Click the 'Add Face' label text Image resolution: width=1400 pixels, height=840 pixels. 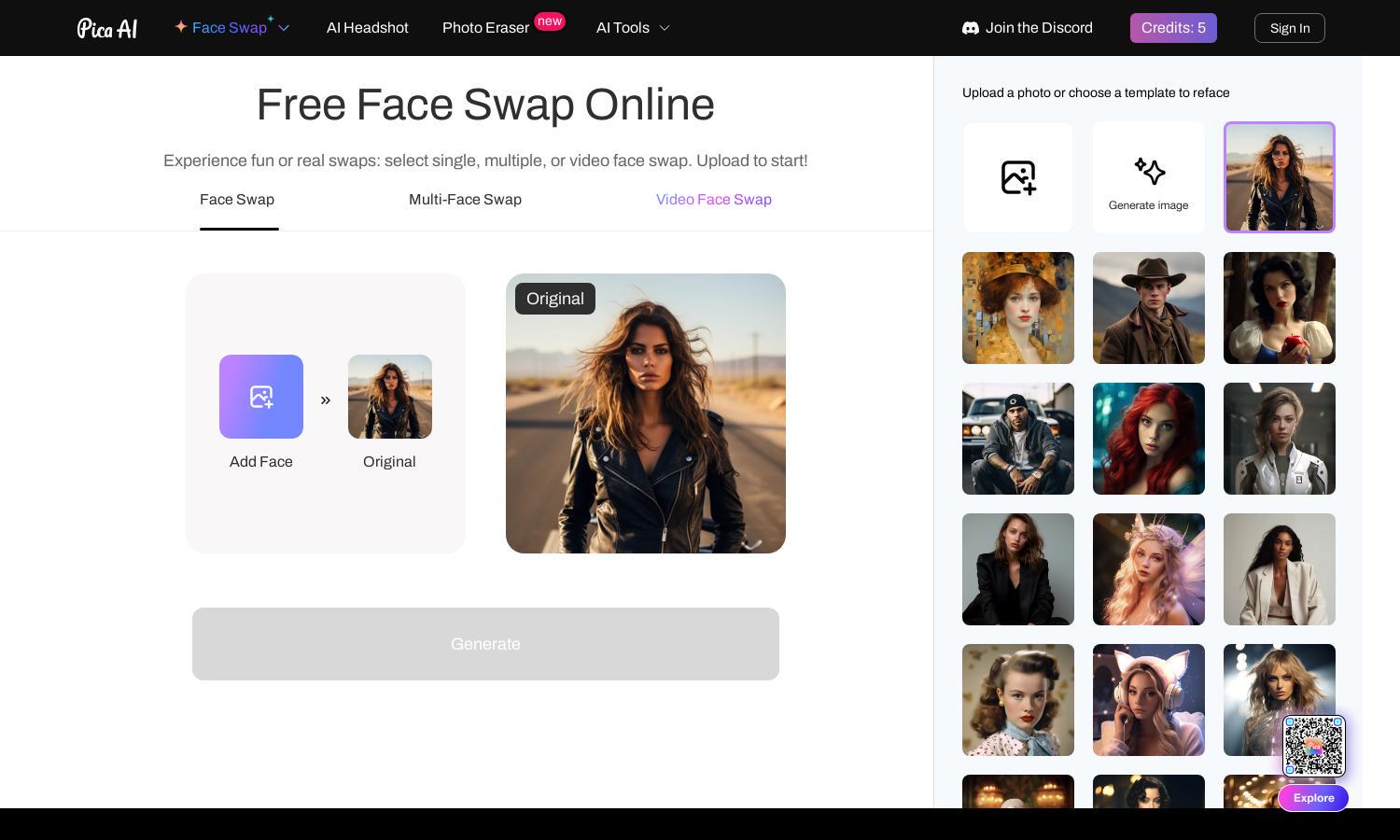(261, 462)
